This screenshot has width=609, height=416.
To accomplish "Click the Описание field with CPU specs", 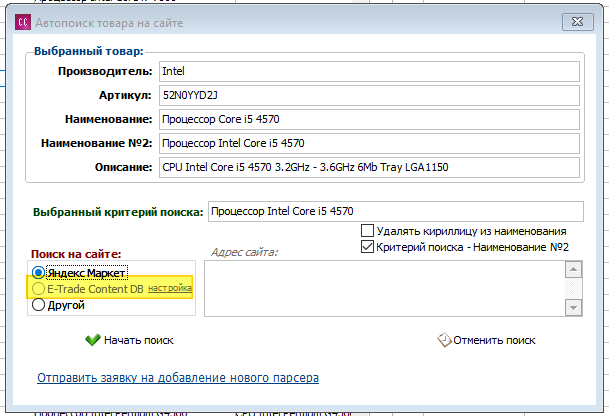I will 369,167.
